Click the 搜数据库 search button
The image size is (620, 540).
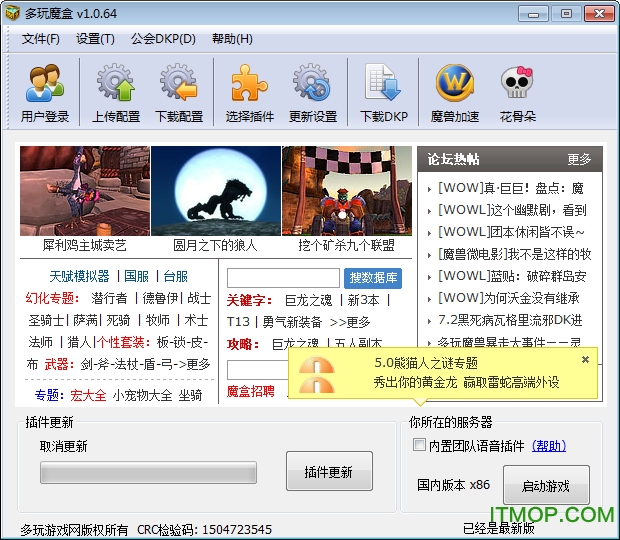click(x=373, y=278)
